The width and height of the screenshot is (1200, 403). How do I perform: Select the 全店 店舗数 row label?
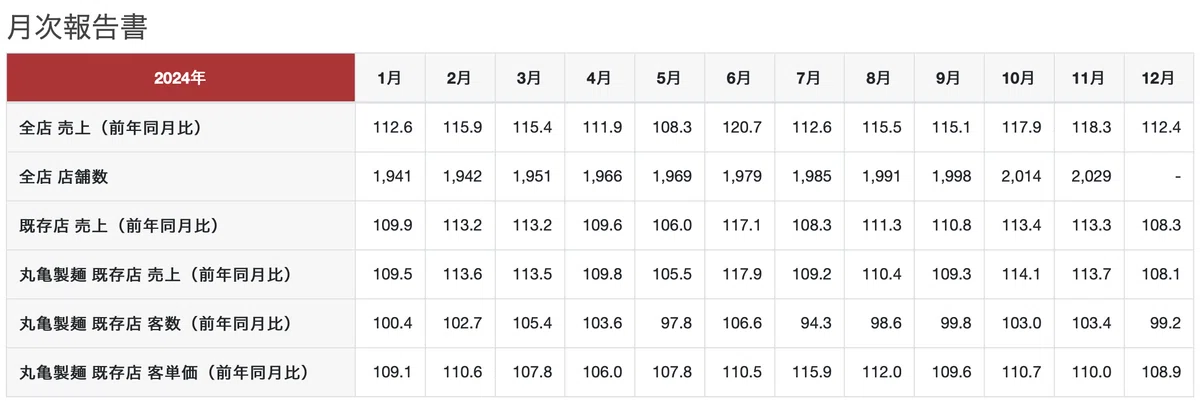(64, 177)
